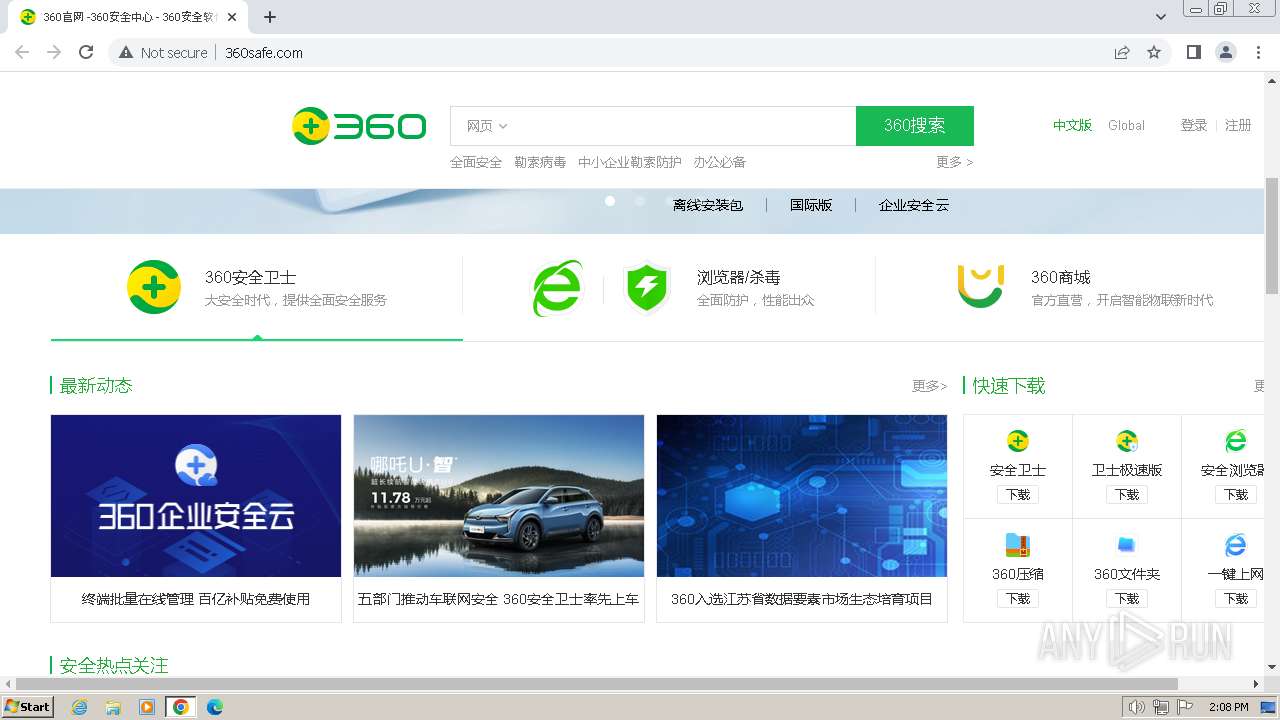Click 一键上网 browser icon
The width and height of the screenshot is (1280, 720).
coord(1236,545)
